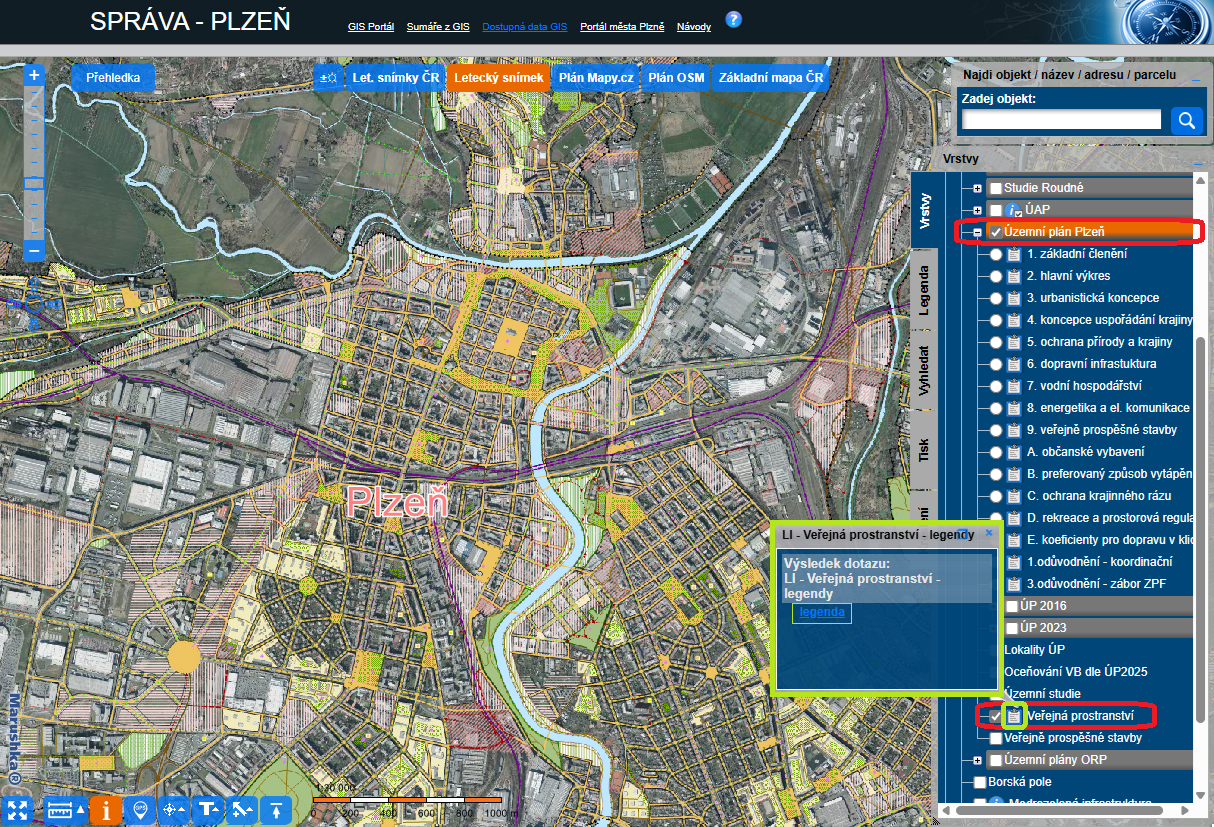The height and width of the screenshot is (827, 1214).
Task: Activate the orange info query tool
Action: coord(106,809)
